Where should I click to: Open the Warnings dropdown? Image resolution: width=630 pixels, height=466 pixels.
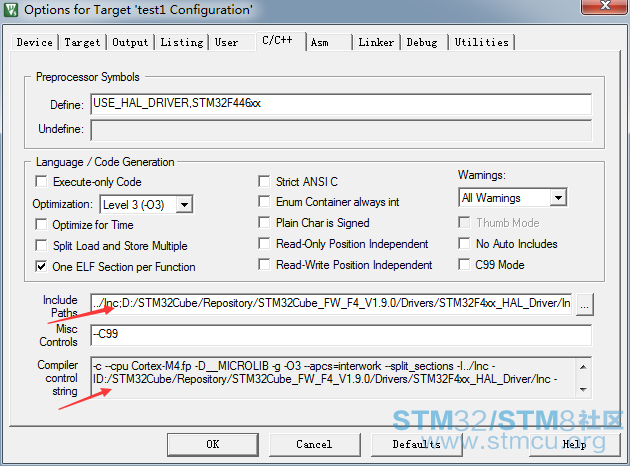558,198
